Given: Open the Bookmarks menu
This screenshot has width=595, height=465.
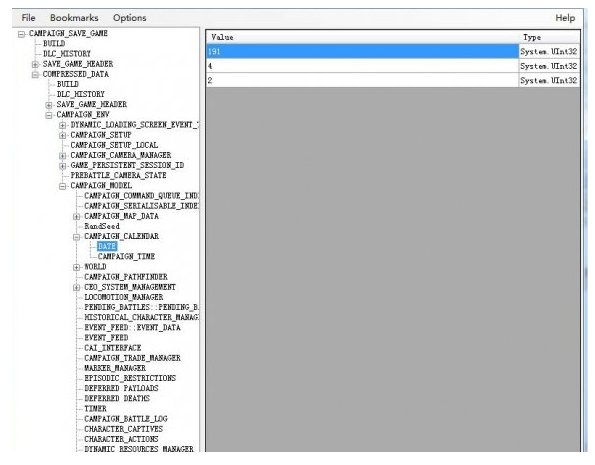Looking at the screenshot, I should [74, 18].
